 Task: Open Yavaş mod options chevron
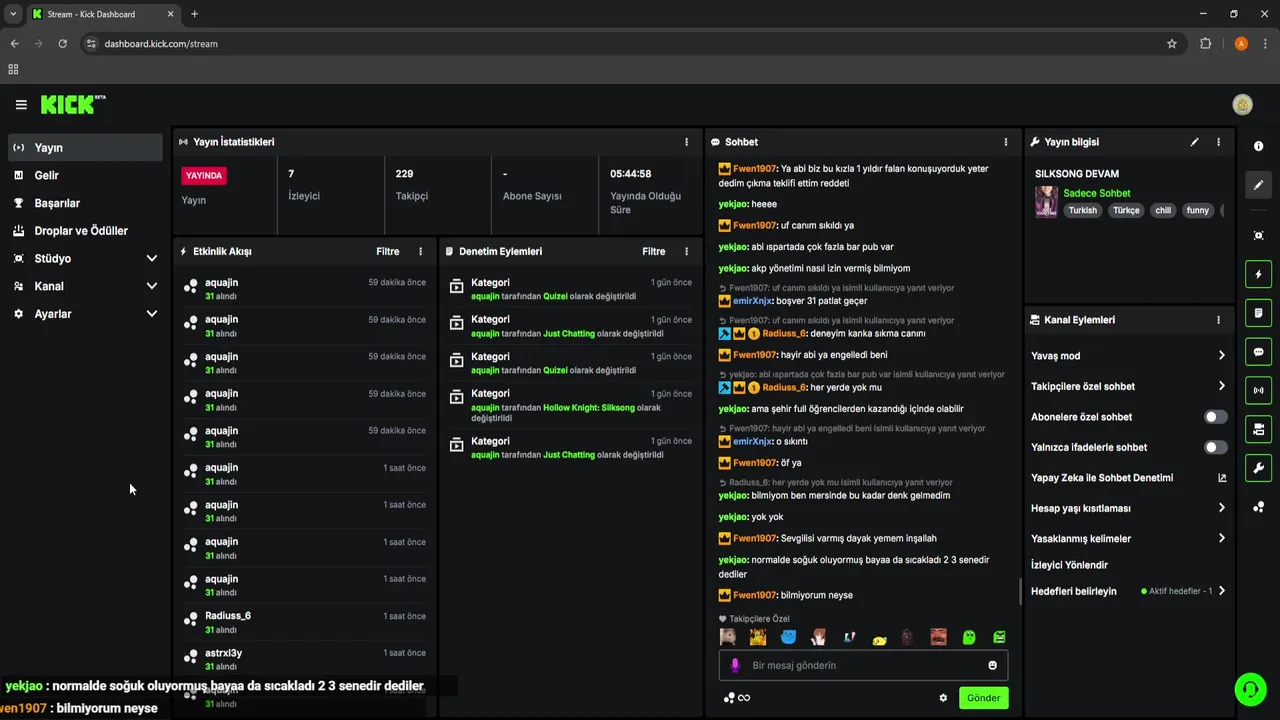1222,356
